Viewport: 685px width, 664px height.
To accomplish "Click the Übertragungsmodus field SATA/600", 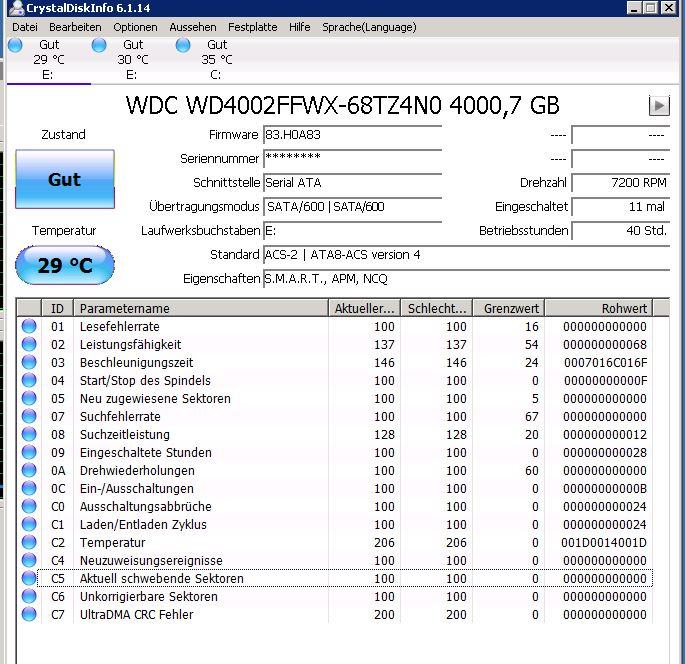I will [352, 207].
